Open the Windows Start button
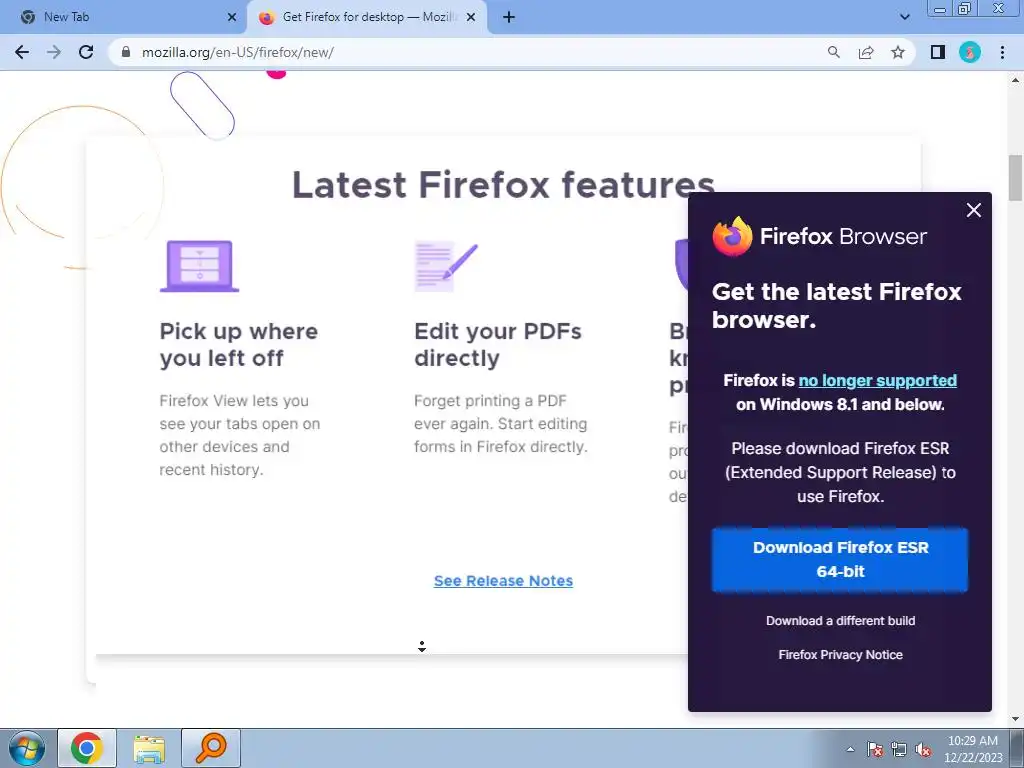The image size is (1024, 768). (x=27, y=748)
